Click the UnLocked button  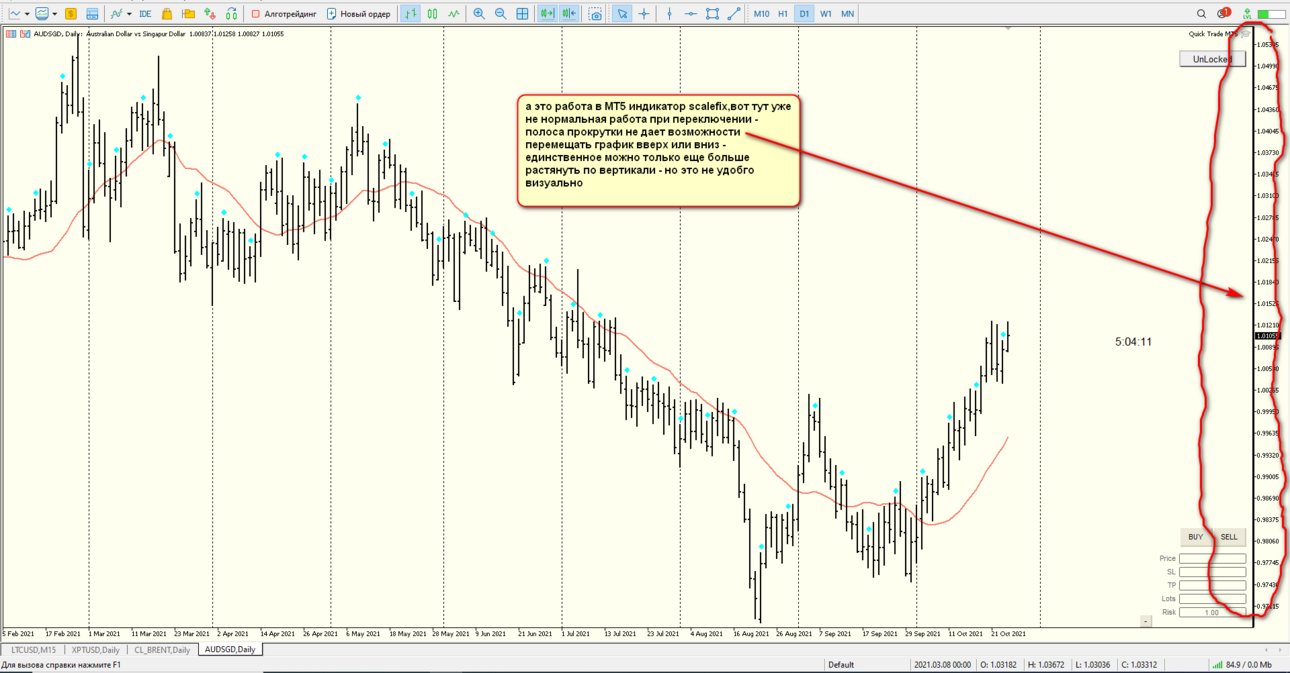coord(1211,59)
